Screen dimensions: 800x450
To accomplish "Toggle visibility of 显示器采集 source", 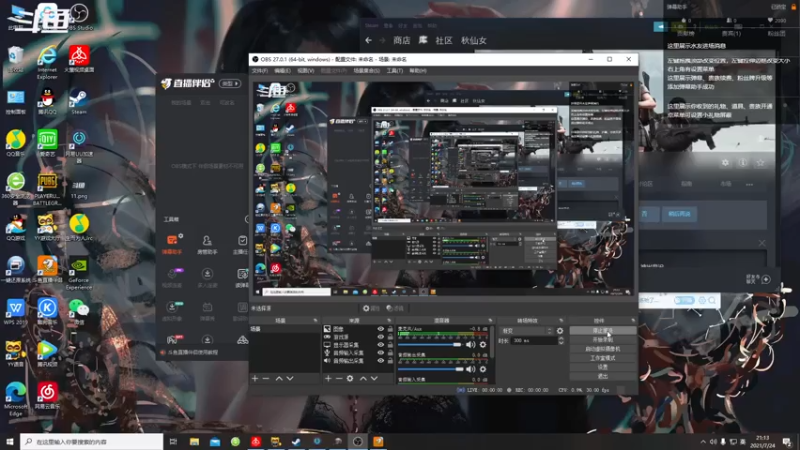I will point(380,345).
